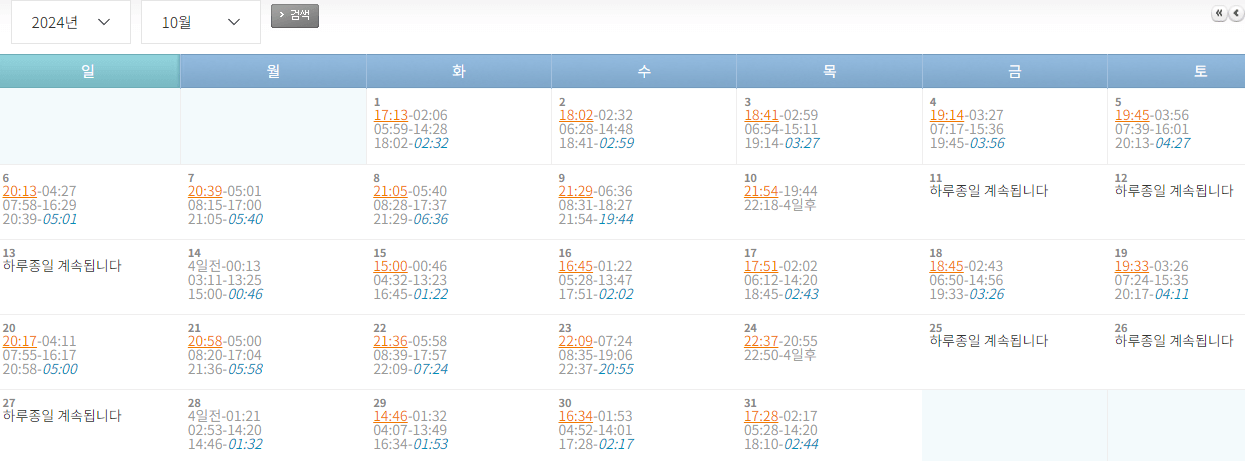This screenshot has width=1245, height=461.
Task: Click '하루종일 계속됩니다' on October 12
Action: pos(1174,191)
